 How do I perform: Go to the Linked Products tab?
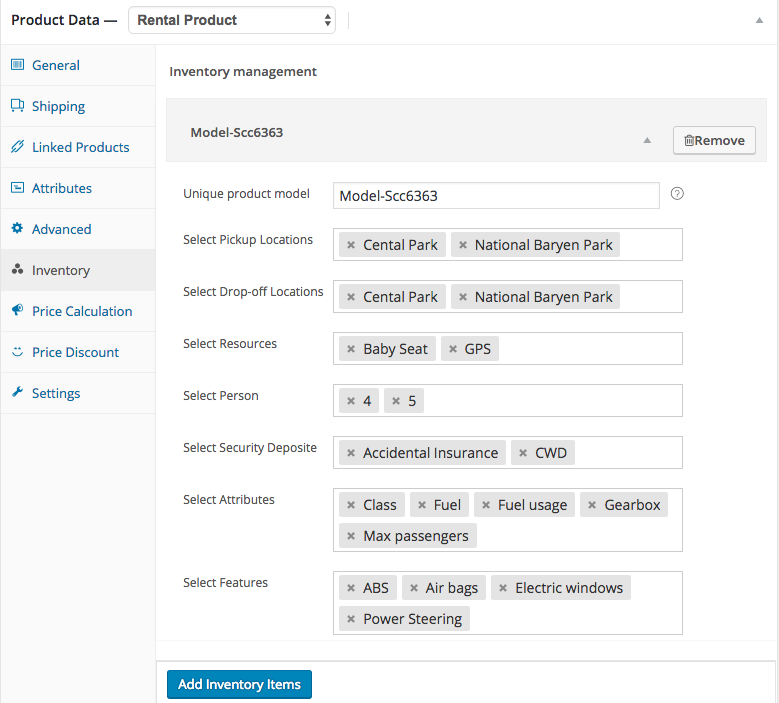(x=80, y=147)
